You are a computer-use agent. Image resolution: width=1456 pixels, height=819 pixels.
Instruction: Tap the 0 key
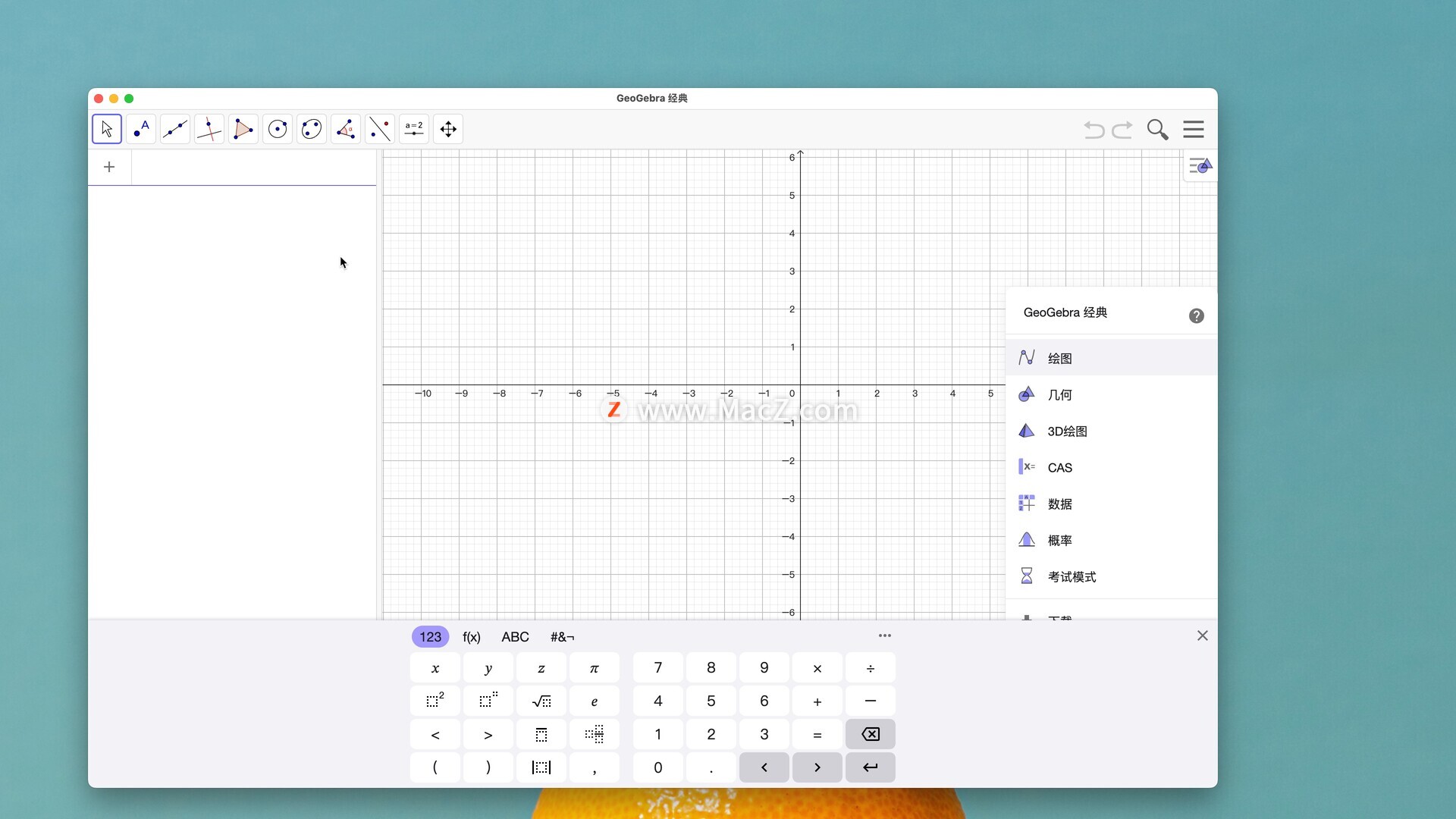coord(658,767)
